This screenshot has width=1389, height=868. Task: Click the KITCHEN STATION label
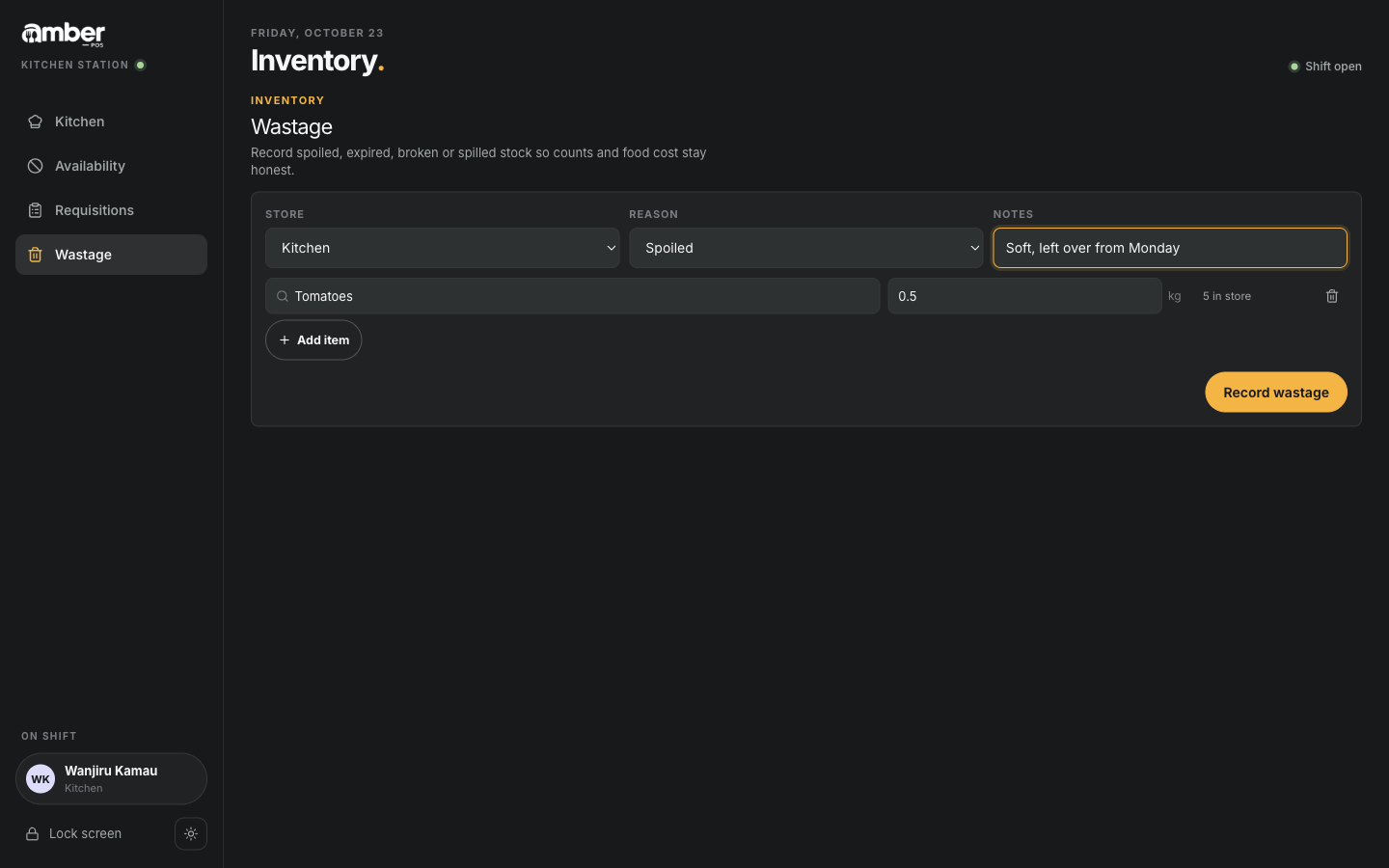coord(75,66)
